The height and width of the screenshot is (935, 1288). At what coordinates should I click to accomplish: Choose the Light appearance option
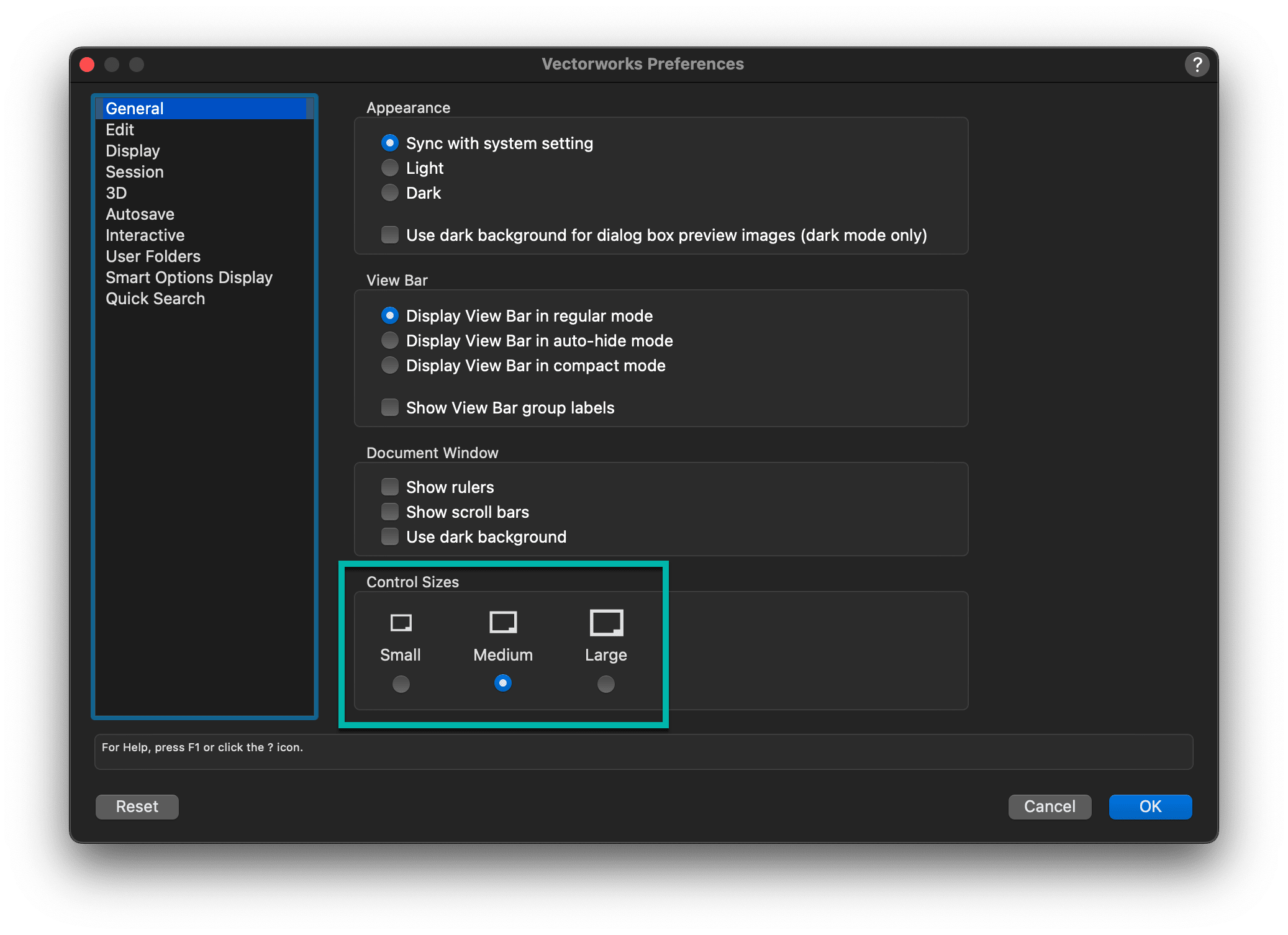(x=390, y=168)
